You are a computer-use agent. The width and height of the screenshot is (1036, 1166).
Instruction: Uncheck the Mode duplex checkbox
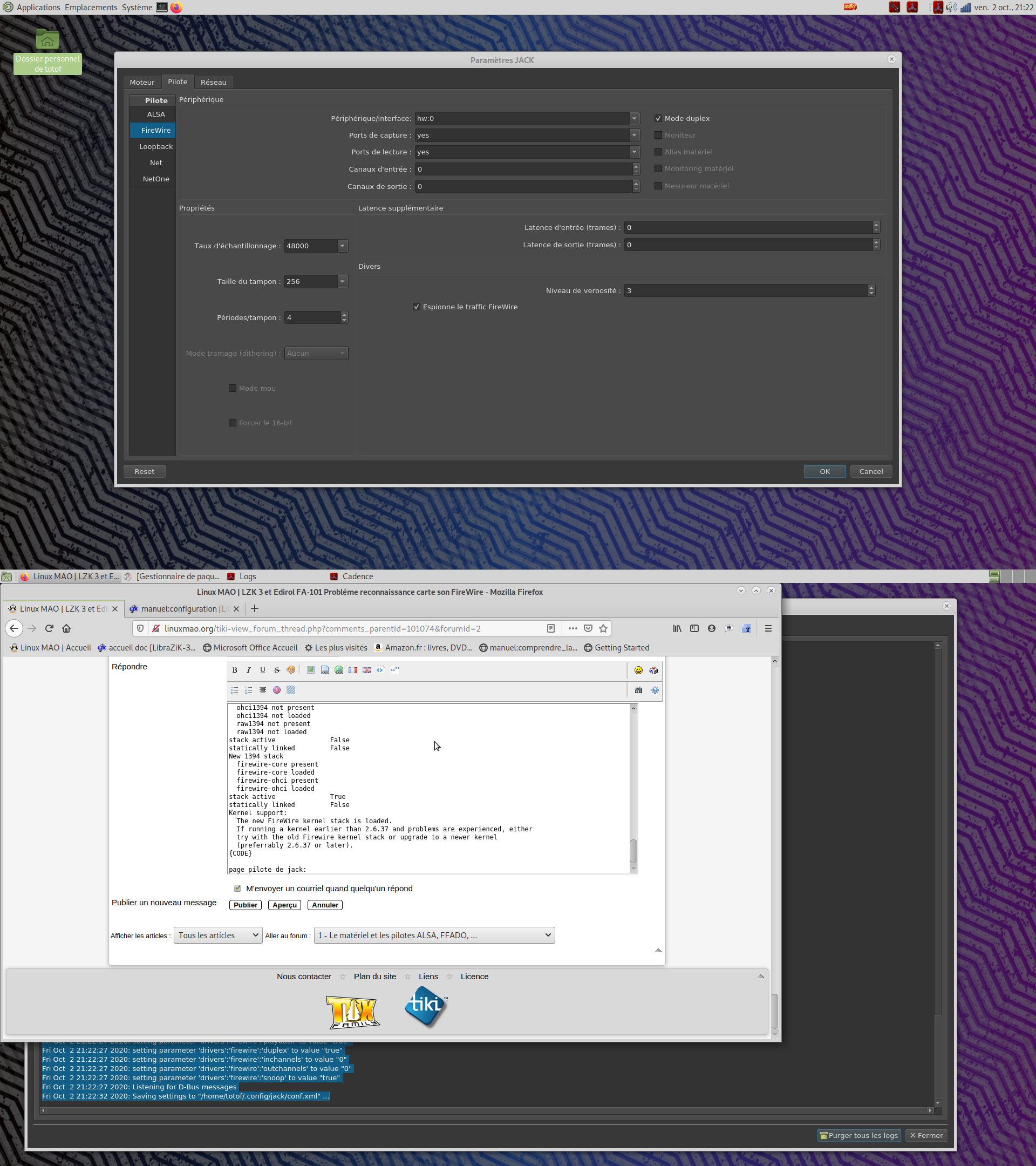click(658, 119)
